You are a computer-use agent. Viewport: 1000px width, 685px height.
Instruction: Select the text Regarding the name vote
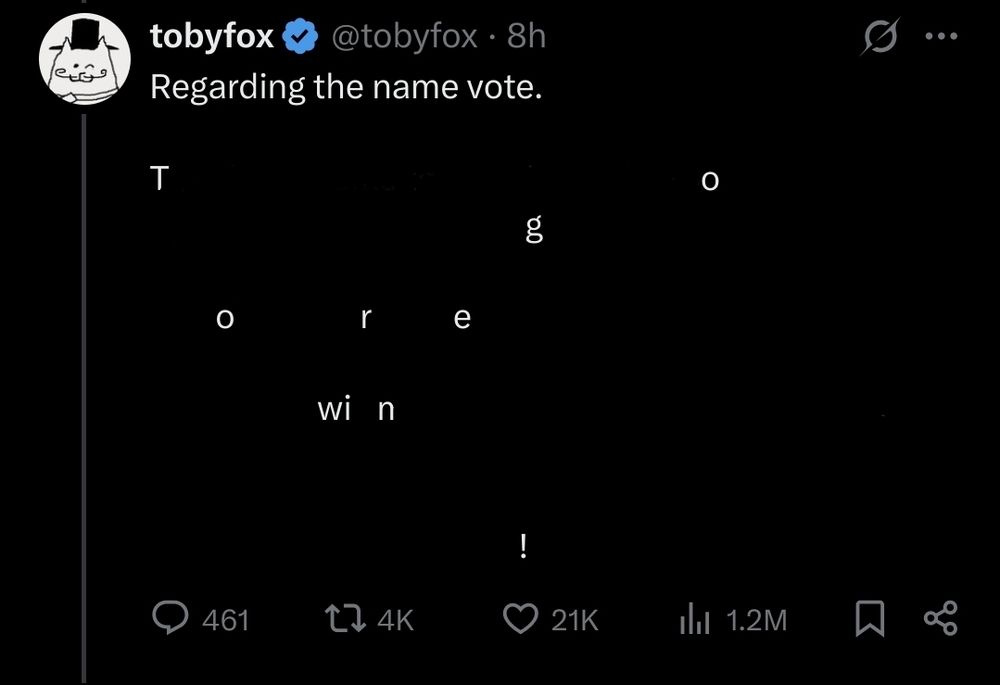point(344,86)
